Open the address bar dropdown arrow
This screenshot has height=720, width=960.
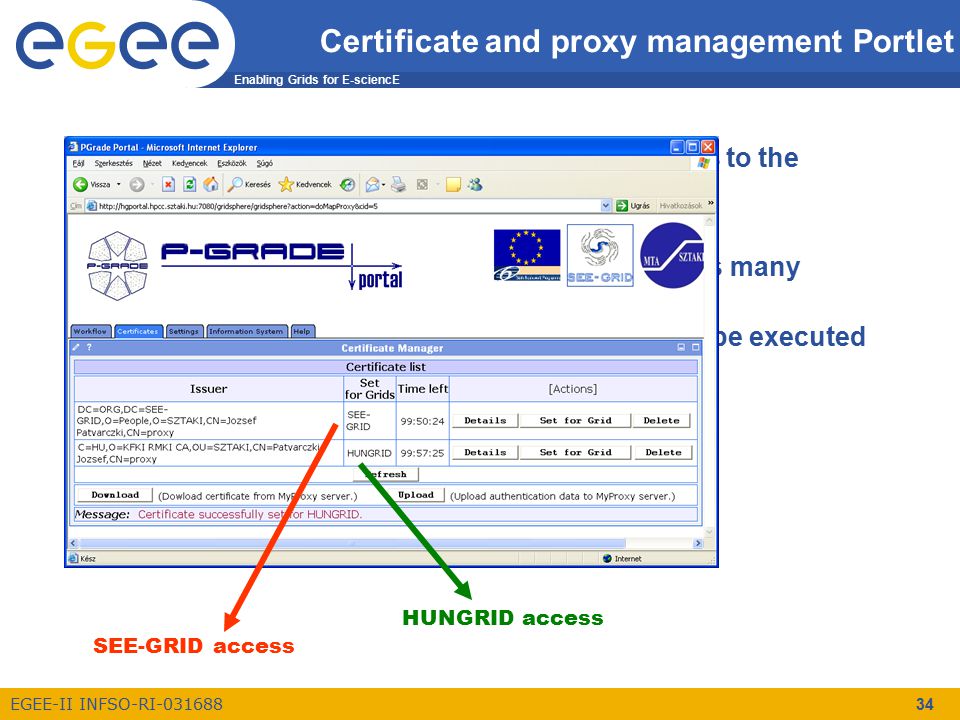pos(606,206)
